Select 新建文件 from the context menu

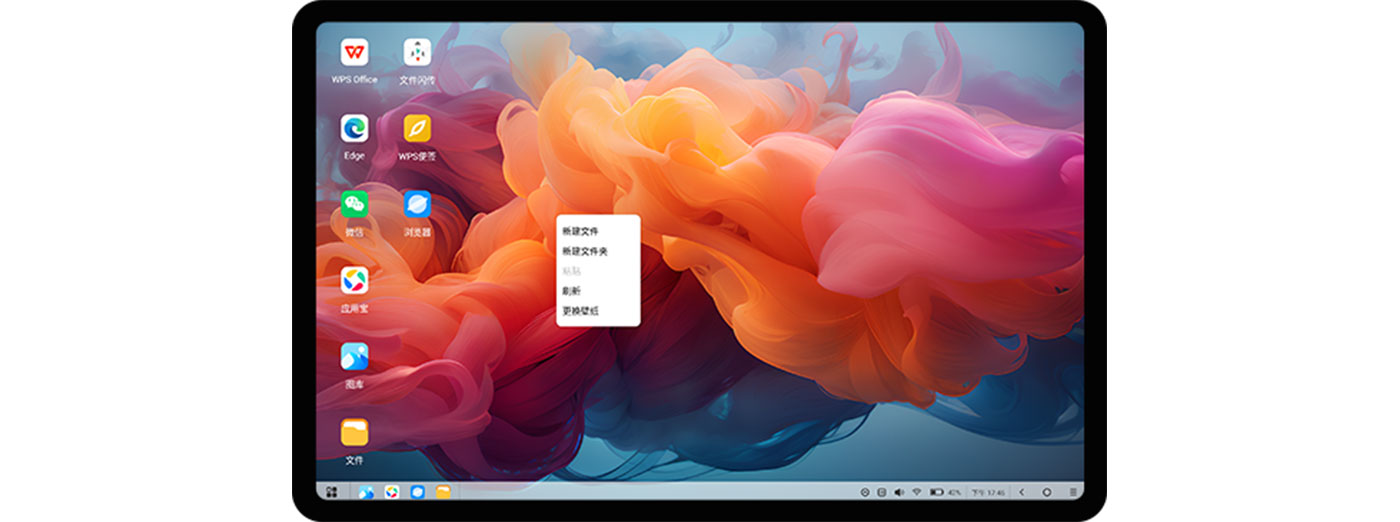pyautogui.click(x=580, y=231)
